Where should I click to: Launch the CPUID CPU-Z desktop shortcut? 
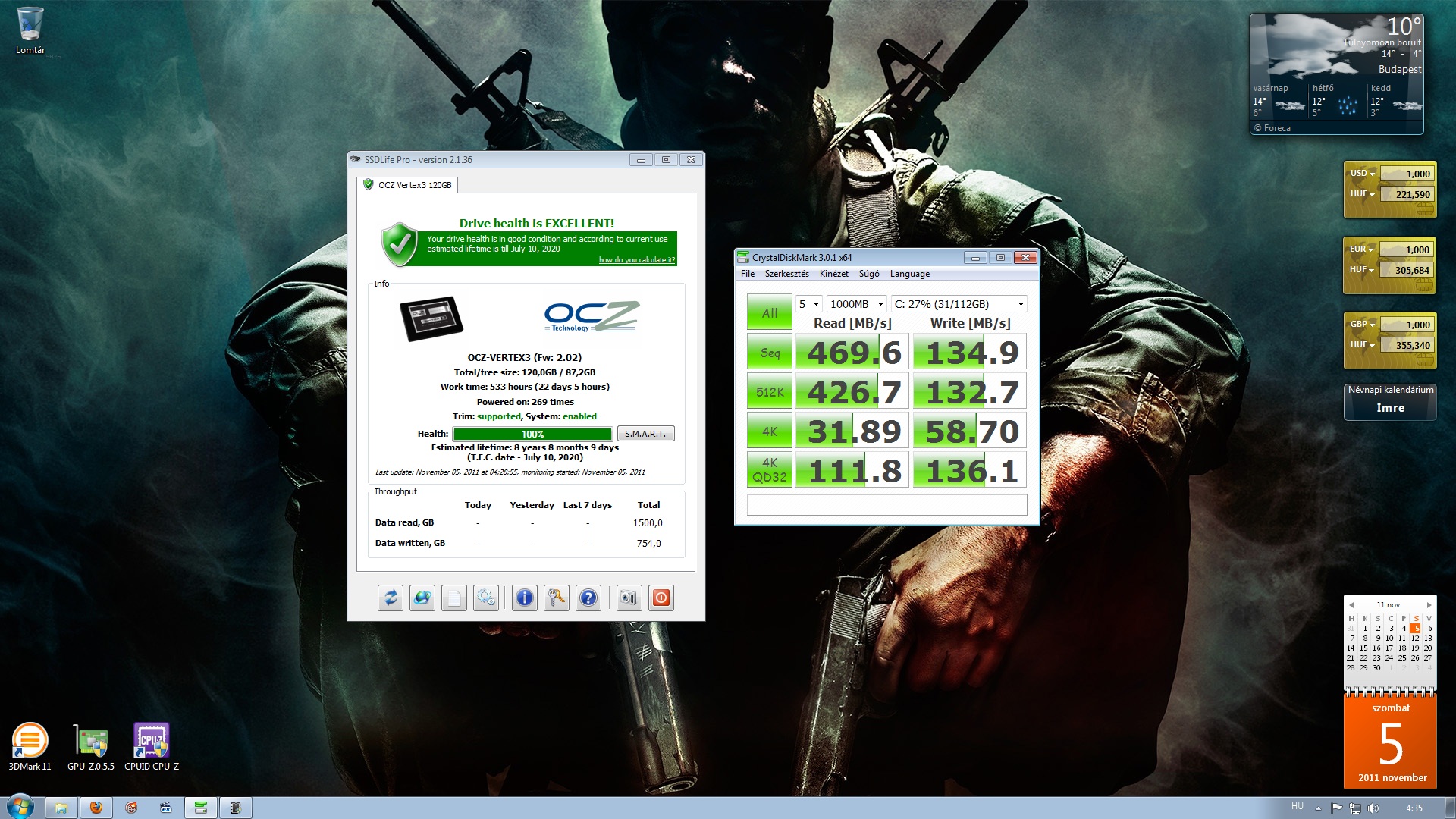click(152, 747)
